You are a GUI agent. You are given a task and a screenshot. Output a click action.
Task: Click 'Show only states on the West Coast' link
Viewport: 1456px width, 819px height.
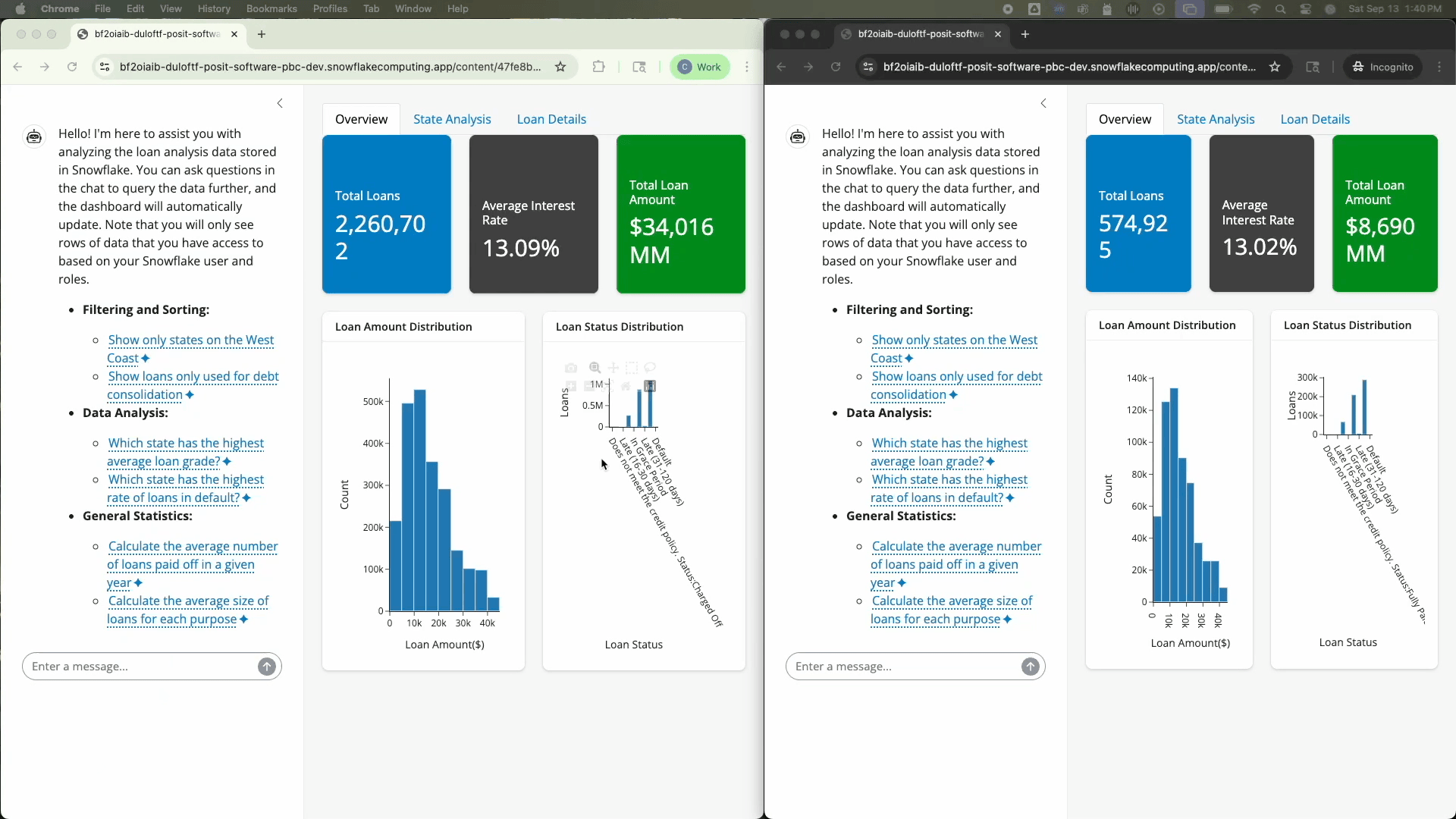click(190, 340)
